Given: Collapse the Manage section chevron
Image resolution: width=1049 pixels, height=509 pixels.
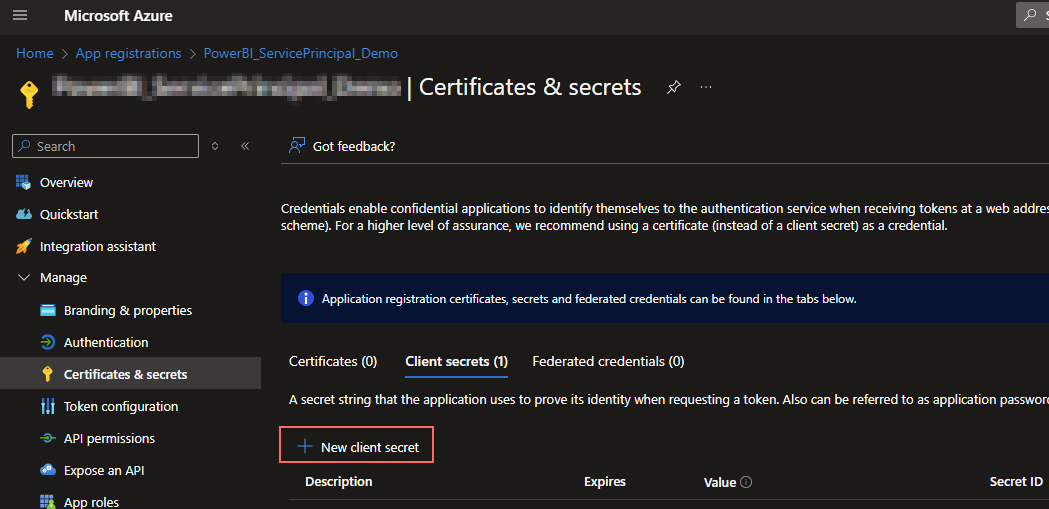Looking at the screenshot, I should [23, 278].
